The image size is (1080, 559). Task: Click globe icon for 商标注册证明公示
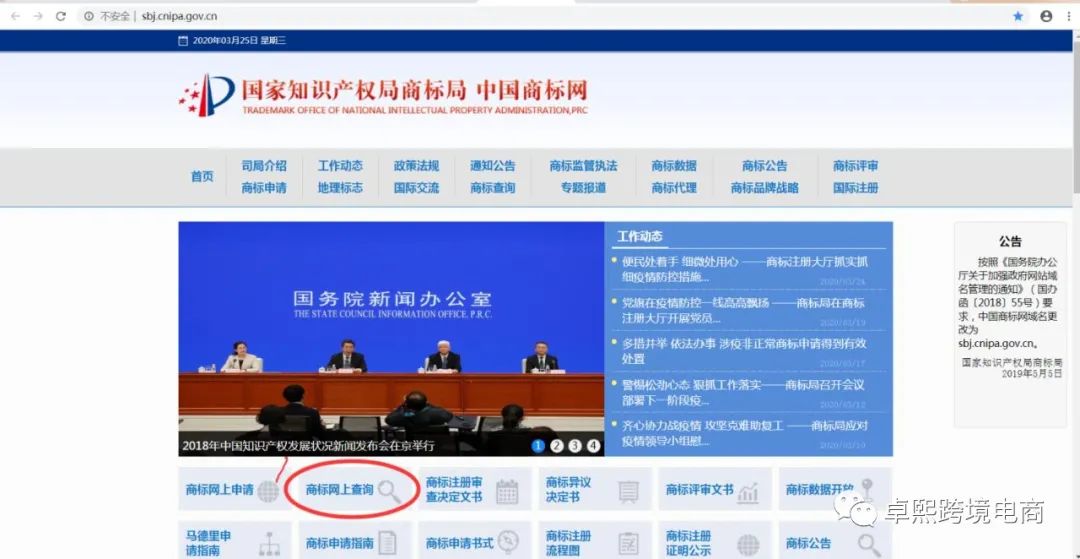coord(748,545)
